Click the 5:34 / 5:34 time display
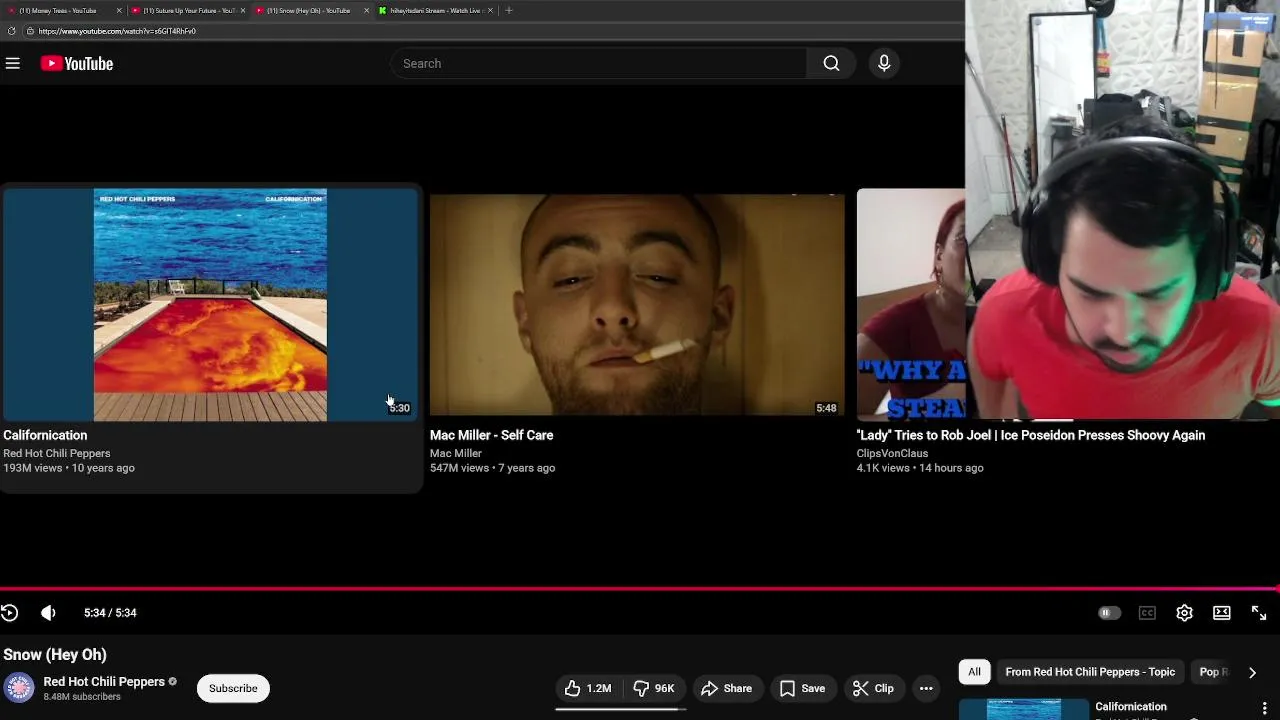Viewport: 1280px width, 720px height. tap(110, 613)
